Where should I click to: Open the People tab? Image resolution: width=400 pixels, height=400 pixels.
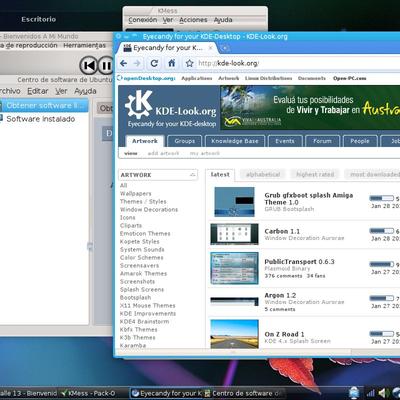point(360,141)
